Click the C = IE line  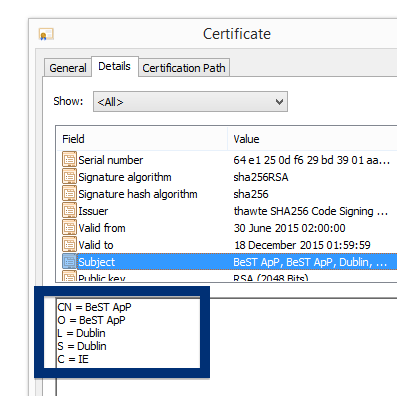tap(73, 359)
